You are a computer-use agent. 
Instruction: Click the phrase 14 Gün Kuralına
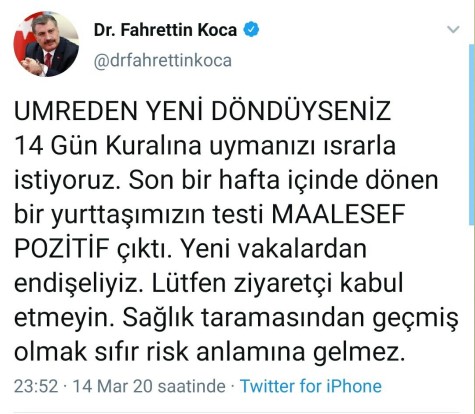coord(108,146)
